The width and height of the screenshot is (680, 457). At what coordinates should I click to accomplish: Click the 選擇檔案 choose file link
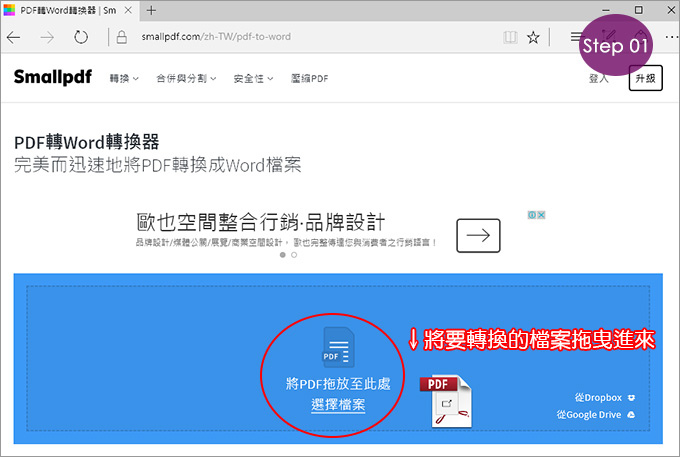coord(338,405)
